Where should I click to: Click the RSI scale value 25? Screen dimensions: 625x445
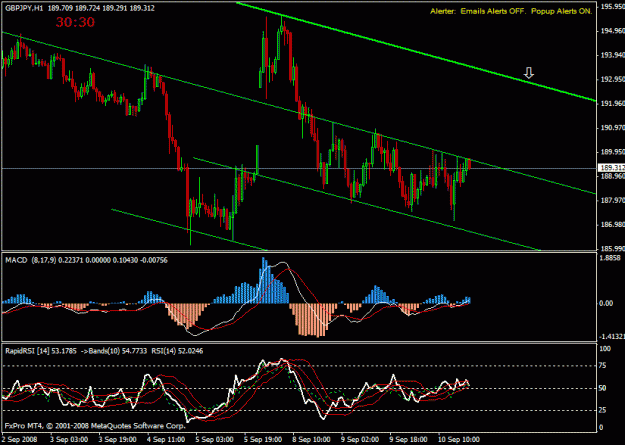click(604, 410)
